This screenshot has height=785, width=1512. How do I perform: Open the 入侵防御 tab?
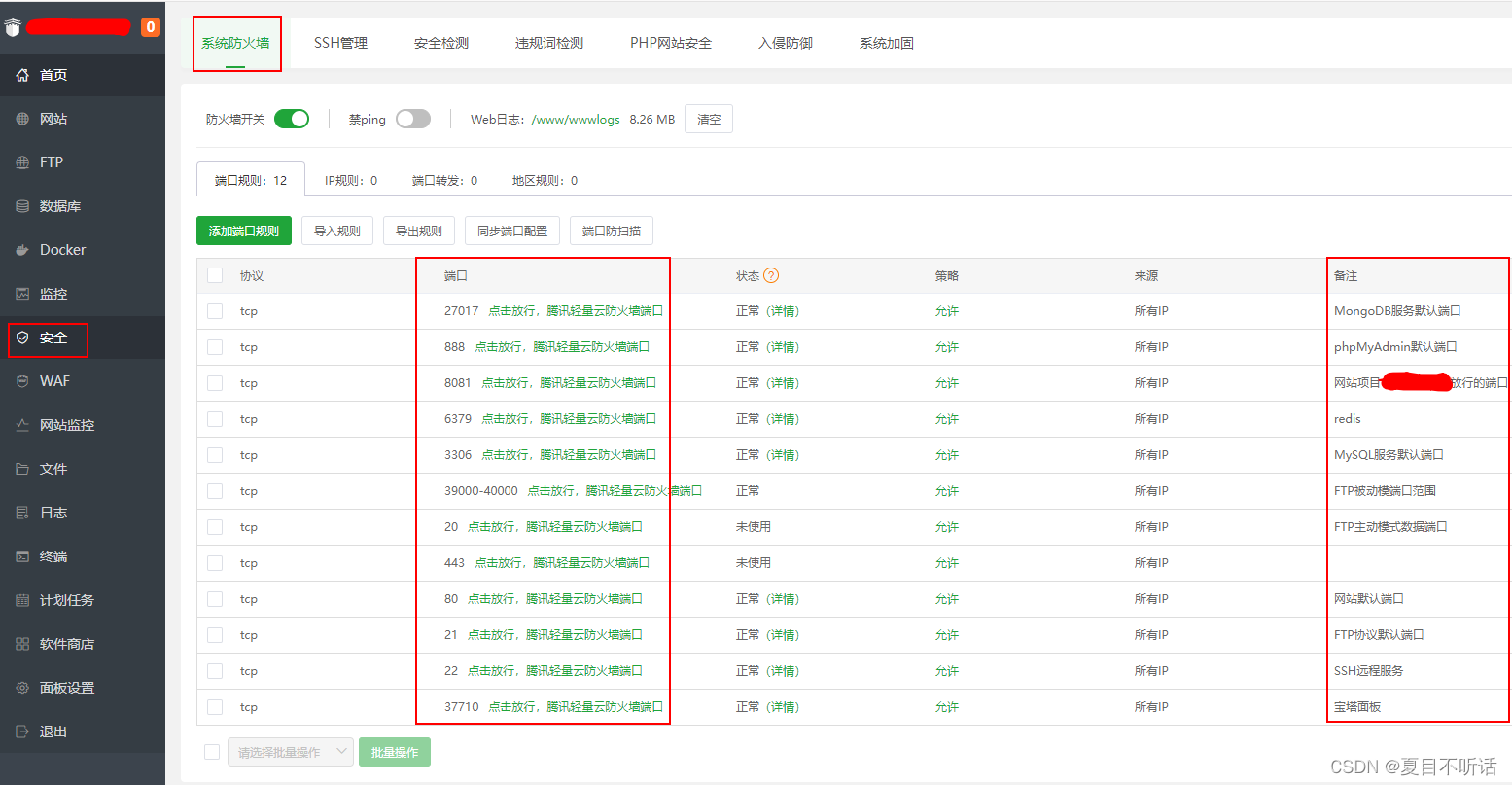[786, 43]
